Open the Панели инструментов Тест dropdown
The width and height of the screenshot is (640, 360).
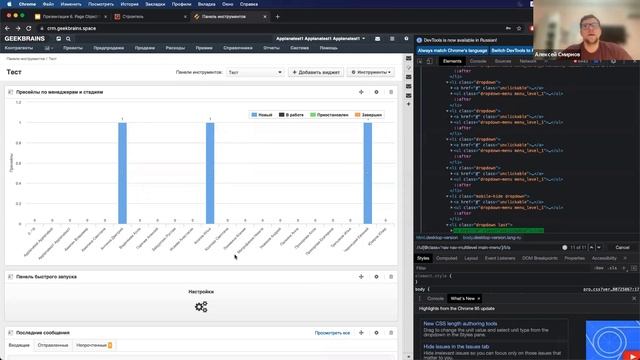255,72
